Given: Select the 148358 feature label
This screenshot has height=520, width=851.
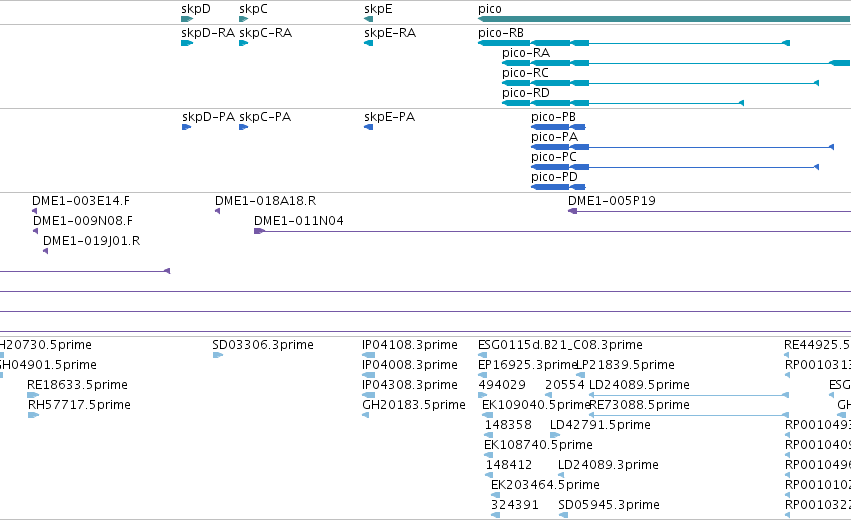Looking at the screenshot, I should pyautogui.click(x=508, y=425).
